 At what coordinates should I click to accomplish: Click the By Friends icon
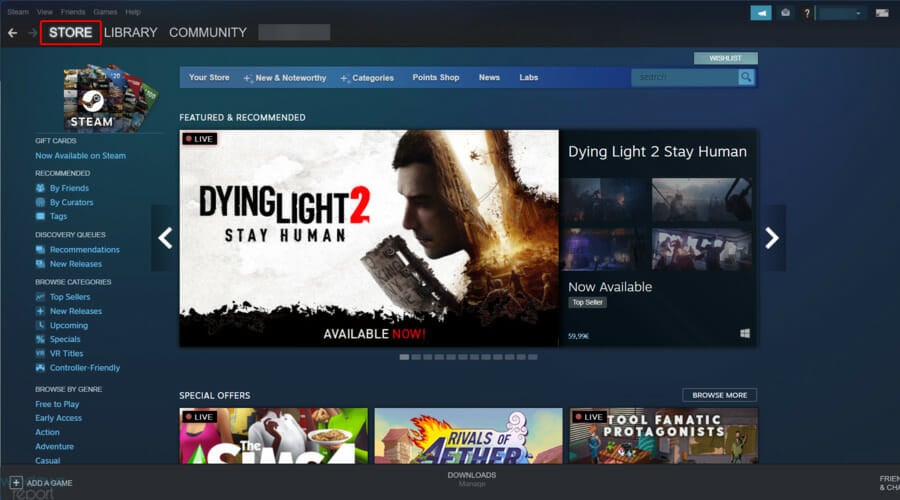coord(40,188)
